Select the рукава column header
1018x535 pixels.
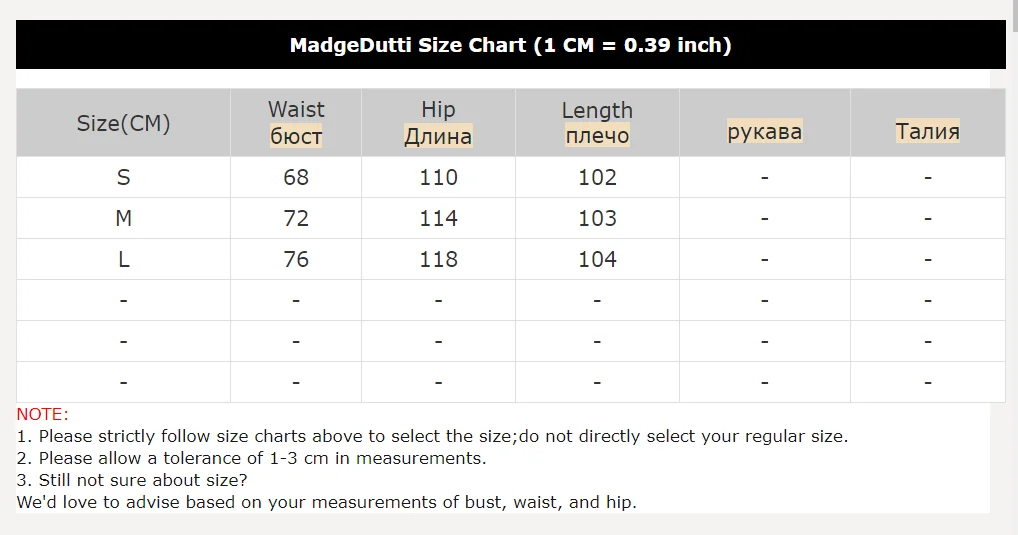click(x=764, y=131)
